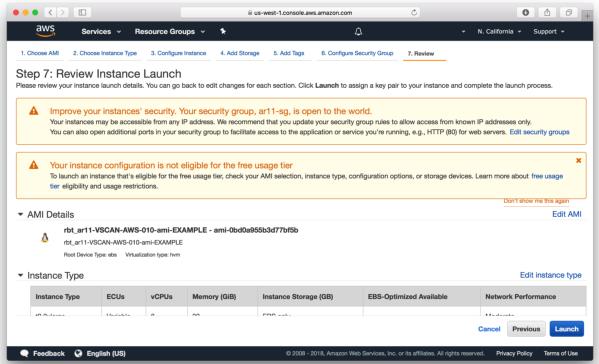
Task: Open the Support dropdown menu
Action: 549,31
